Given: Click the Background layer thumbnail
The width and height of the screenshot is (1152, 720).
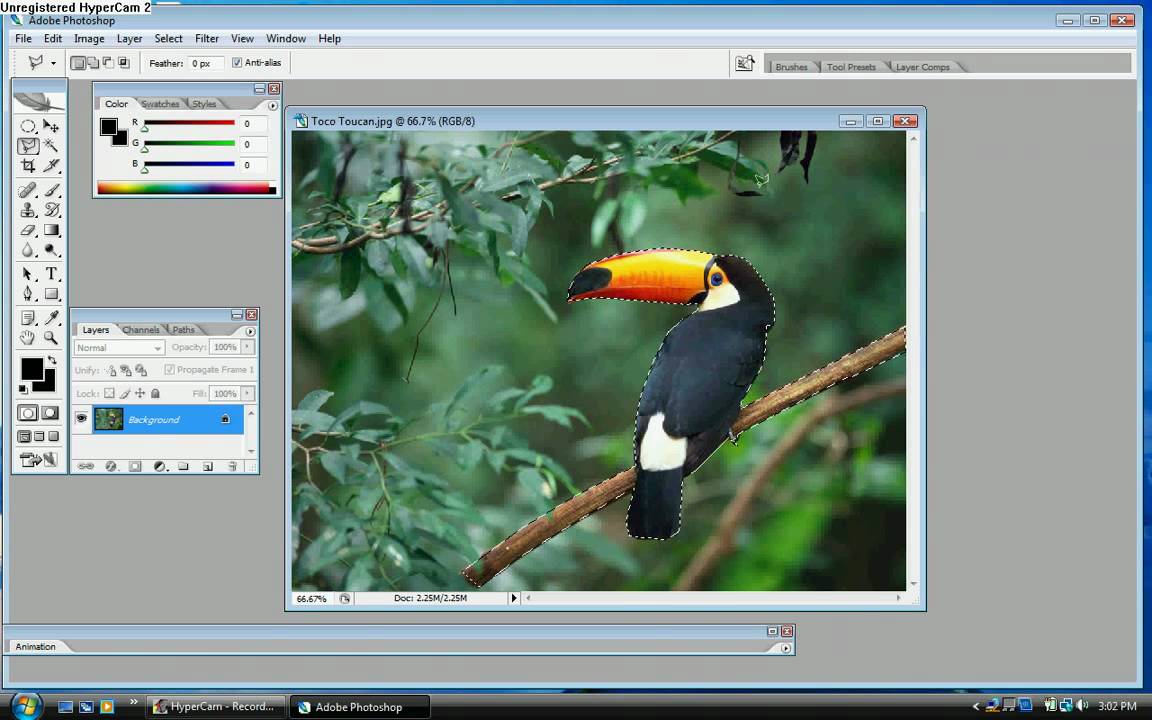Looking at the screenshot, I should pos(109,419).
